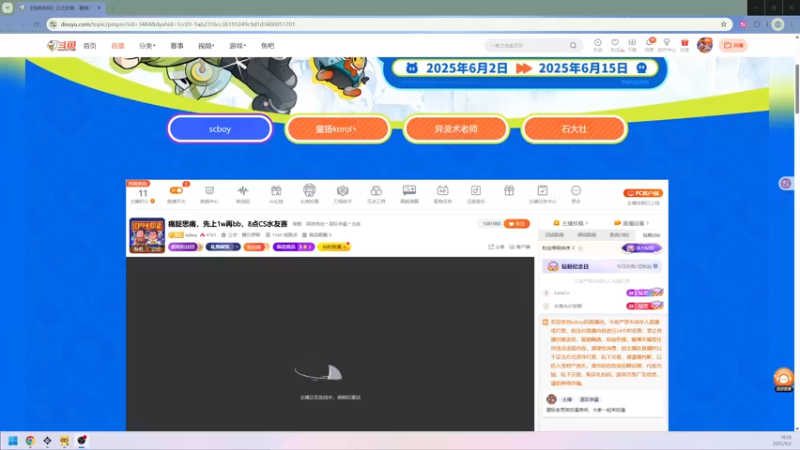Click the 开播 start streaming button
The height and width of the screenshot is (450, 800).
click(x=734, y=45)
